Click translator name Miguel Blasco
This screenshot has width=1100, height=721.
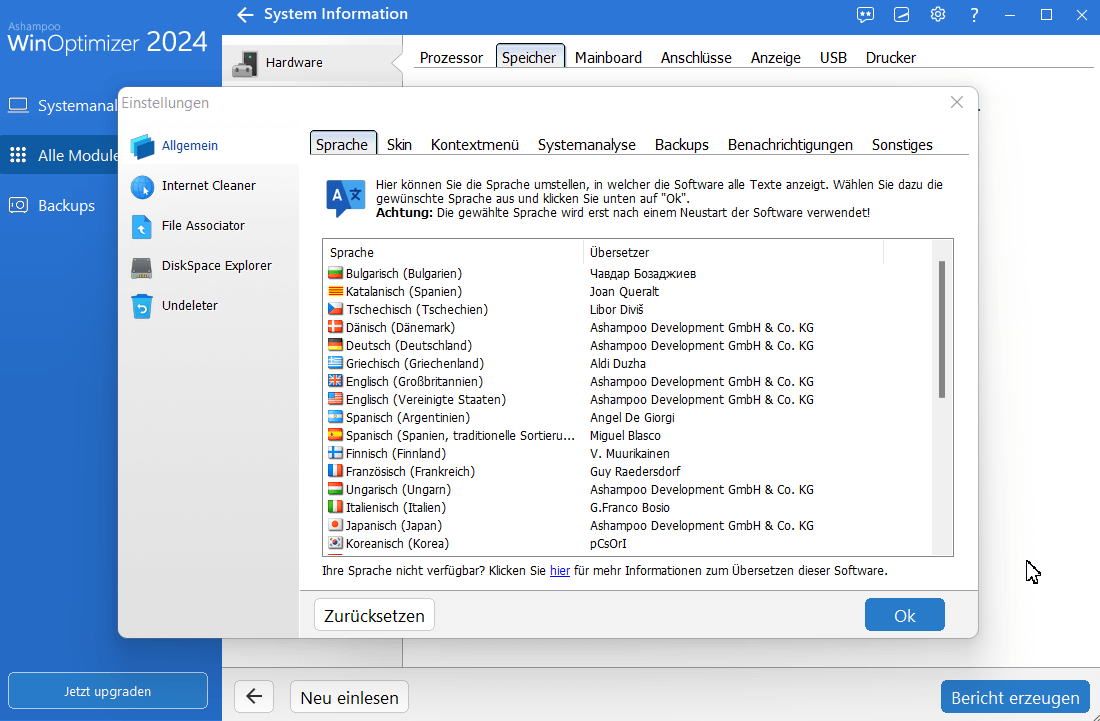click(625, 436)
